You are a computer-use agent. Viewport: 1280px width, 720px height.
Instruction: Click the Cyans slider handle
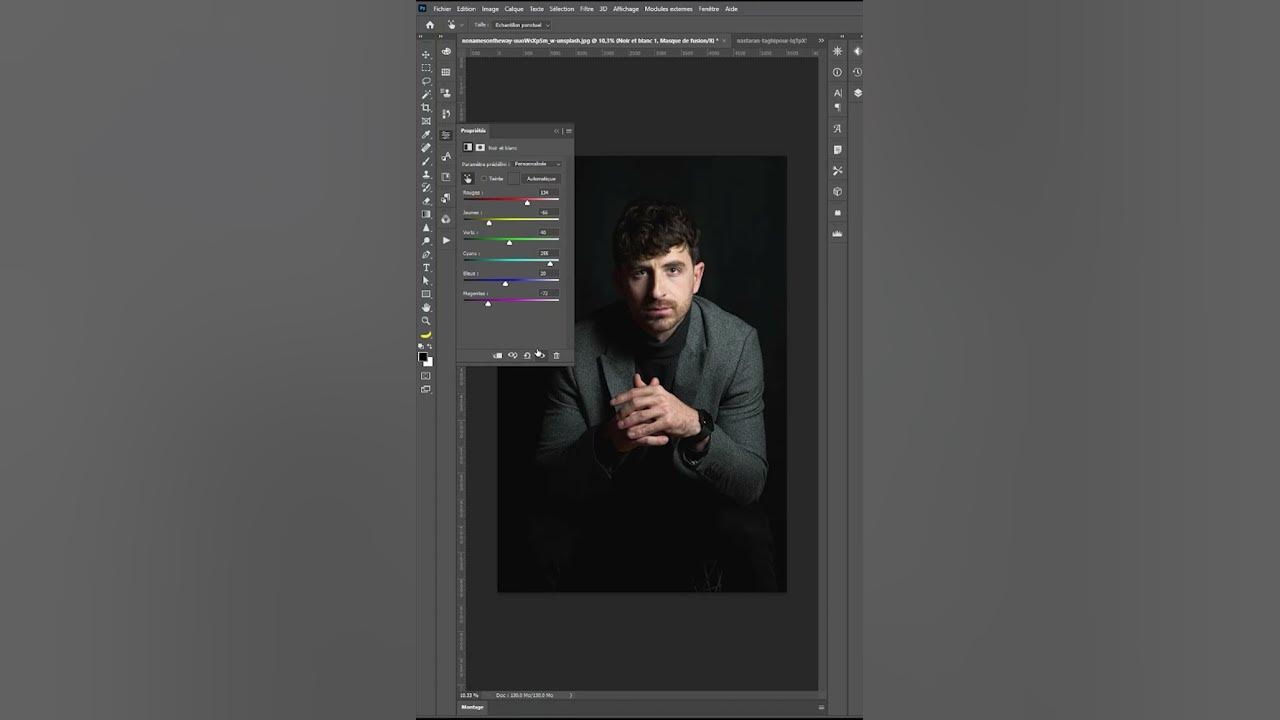pos(550,263)
